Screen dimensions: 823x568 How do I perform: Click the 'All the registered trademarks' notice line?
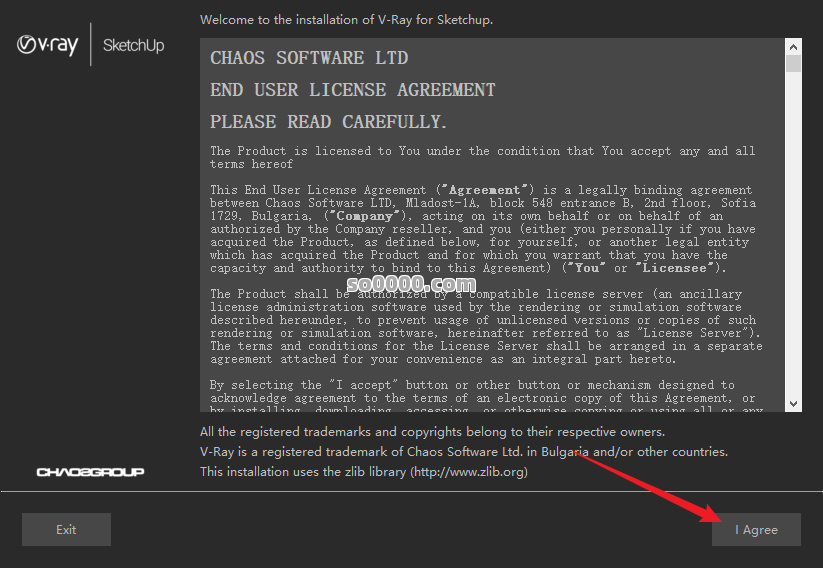[x=432, y=432]
